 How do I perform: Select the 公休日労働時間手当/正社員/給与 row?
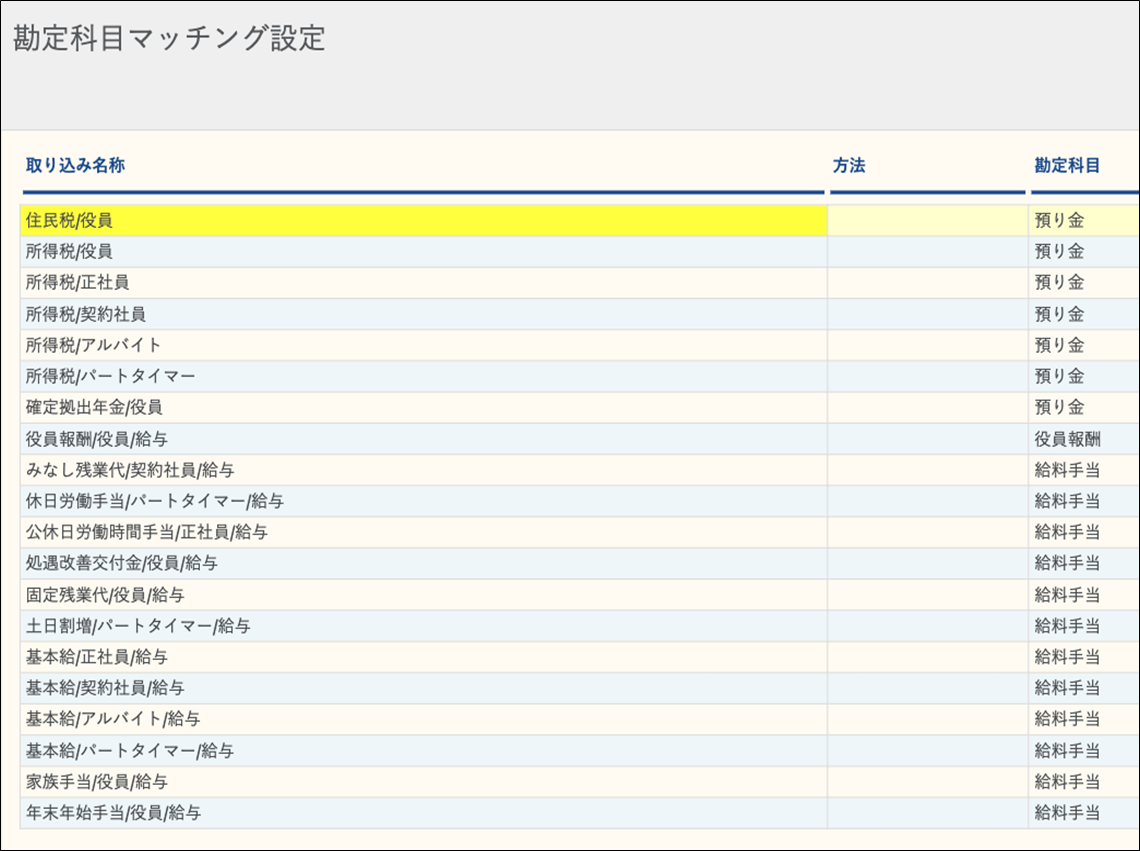click(x=147, y=532)
